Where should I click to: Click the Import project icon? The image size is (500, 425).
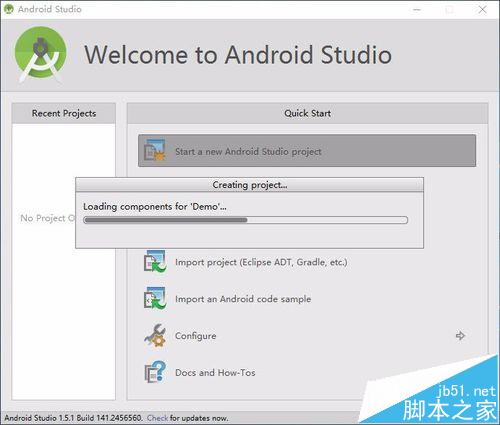(155, 262)
